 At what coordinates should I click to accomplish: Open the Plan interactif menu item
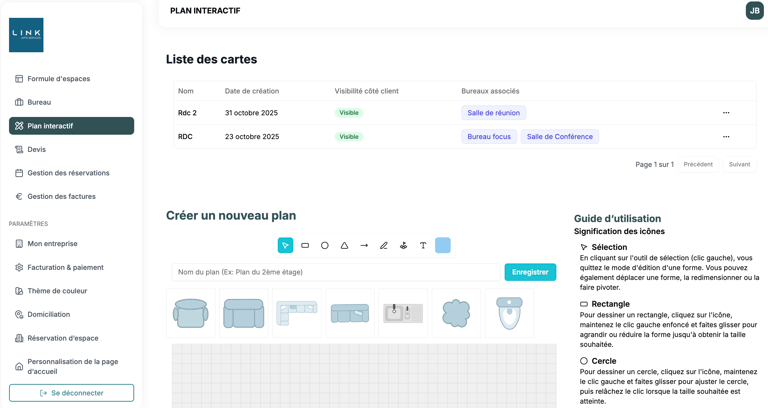pos(72,126)
